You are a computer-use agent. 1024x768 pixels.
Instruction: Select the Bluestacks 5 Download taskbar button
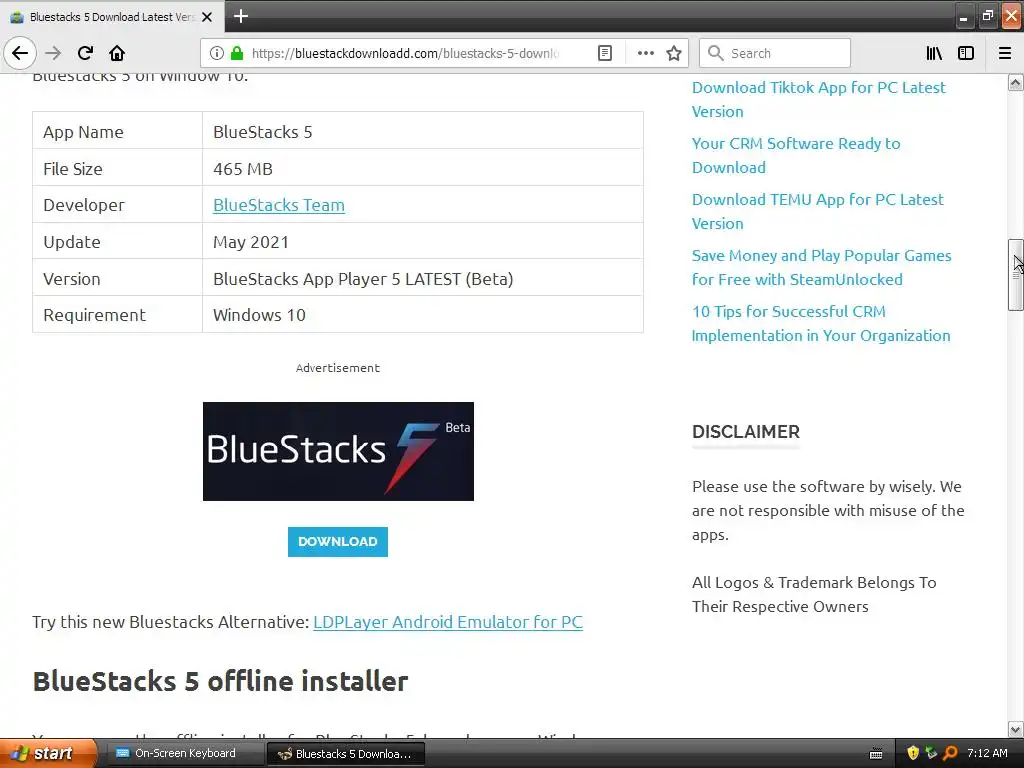coord(346,754)
